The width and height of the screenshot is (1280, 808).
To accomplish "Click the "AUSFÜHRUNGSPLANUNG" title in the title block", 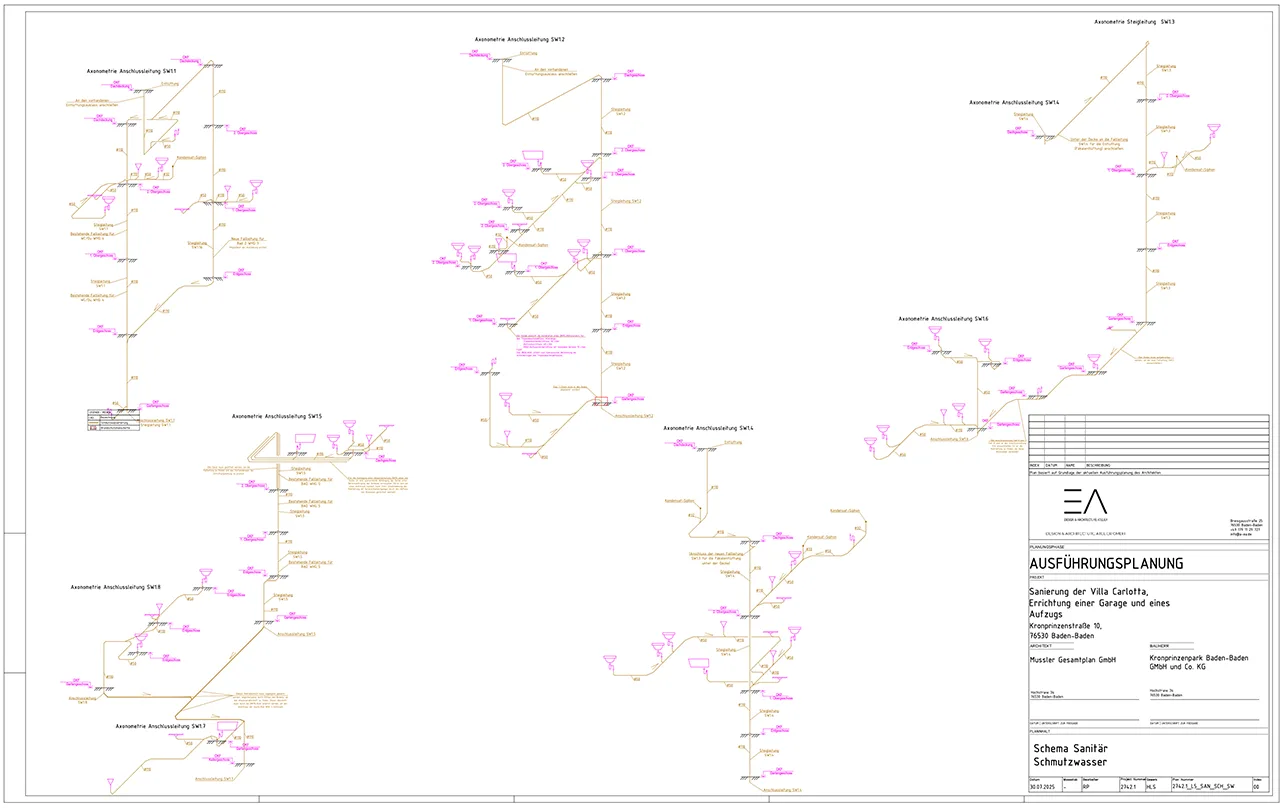I will point(1106,564).
